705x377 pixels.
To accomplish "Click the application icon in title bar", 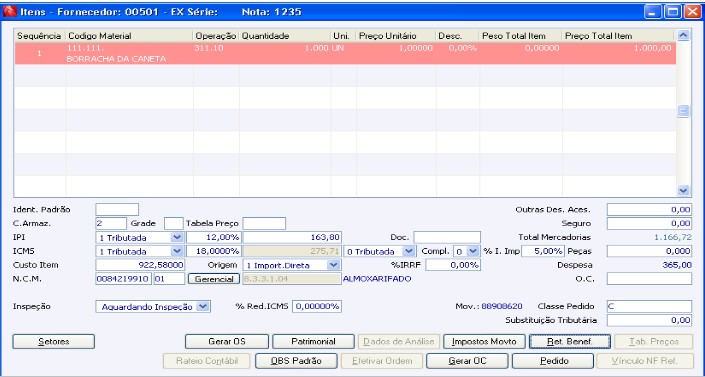I will click(9, 12).
